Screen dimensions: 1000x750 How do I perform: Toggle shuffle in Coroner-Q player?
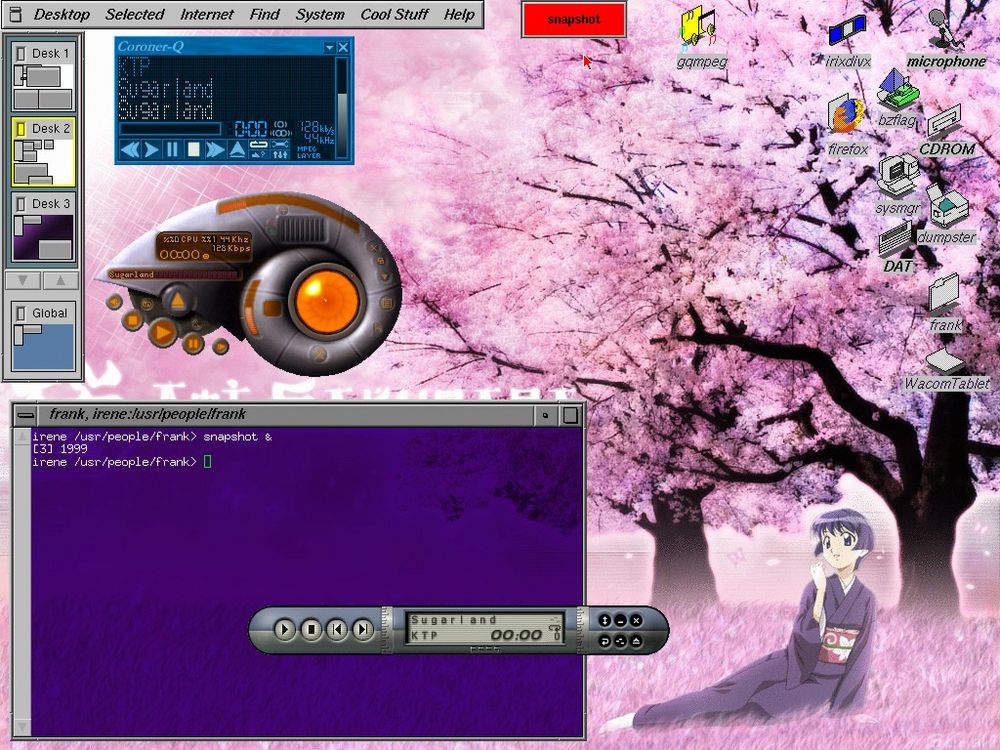point(258,154)
